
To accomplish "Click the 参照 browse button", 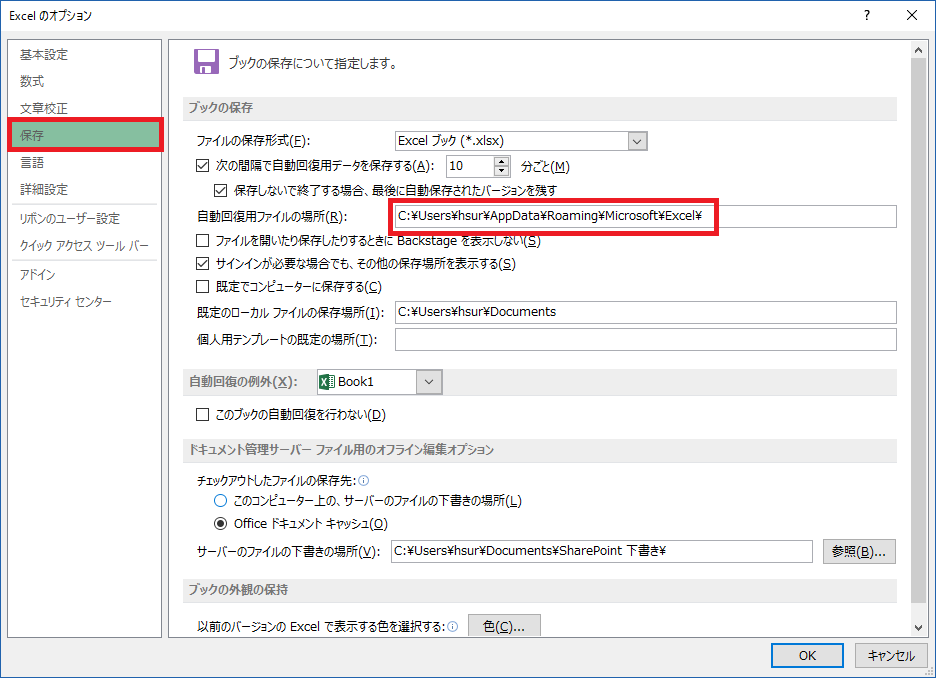I will click(x=858, y=551).
